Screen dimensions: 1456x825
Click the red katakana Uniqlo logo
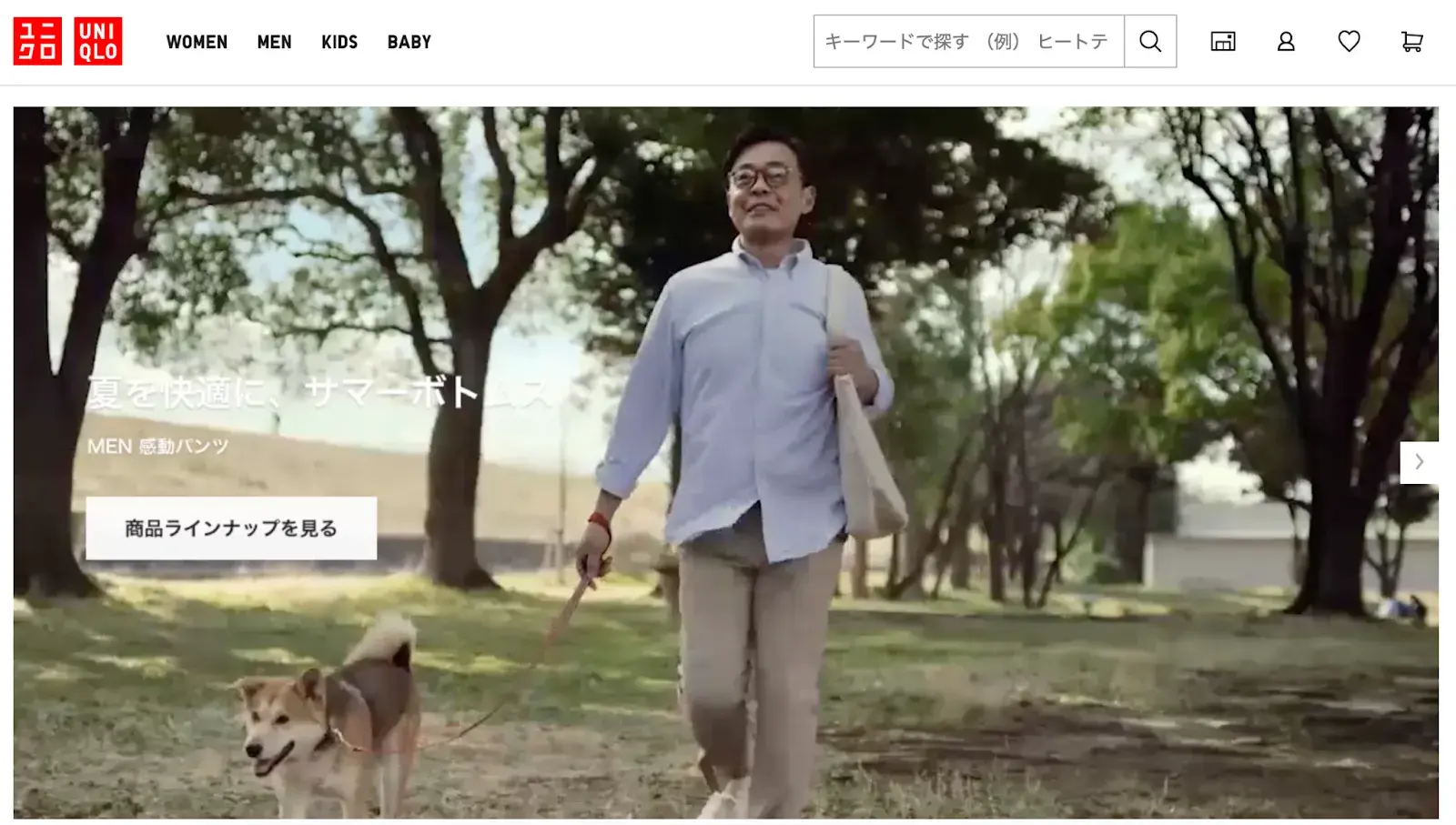point(37,42)
